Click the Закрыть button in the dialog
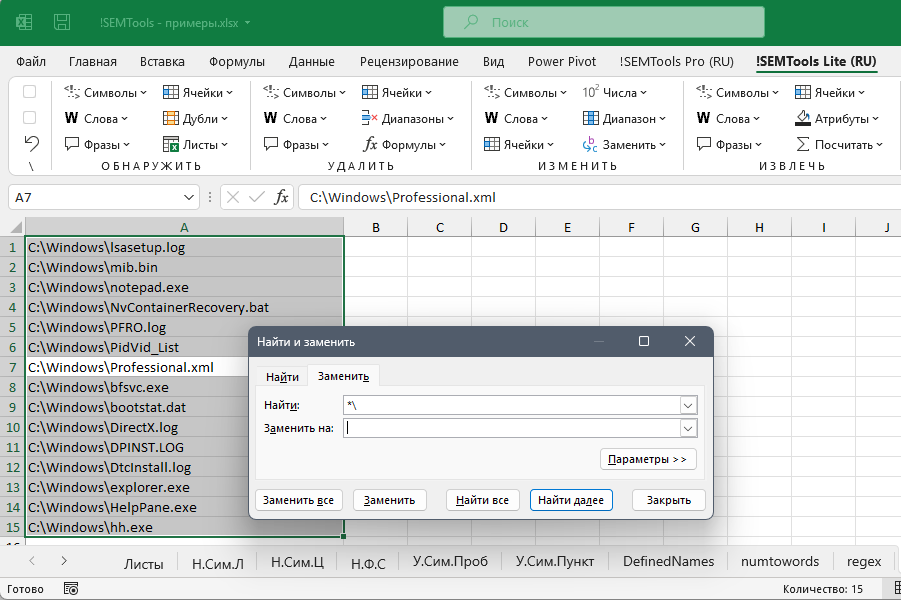 pyautogui.click(x=668, y=500)
